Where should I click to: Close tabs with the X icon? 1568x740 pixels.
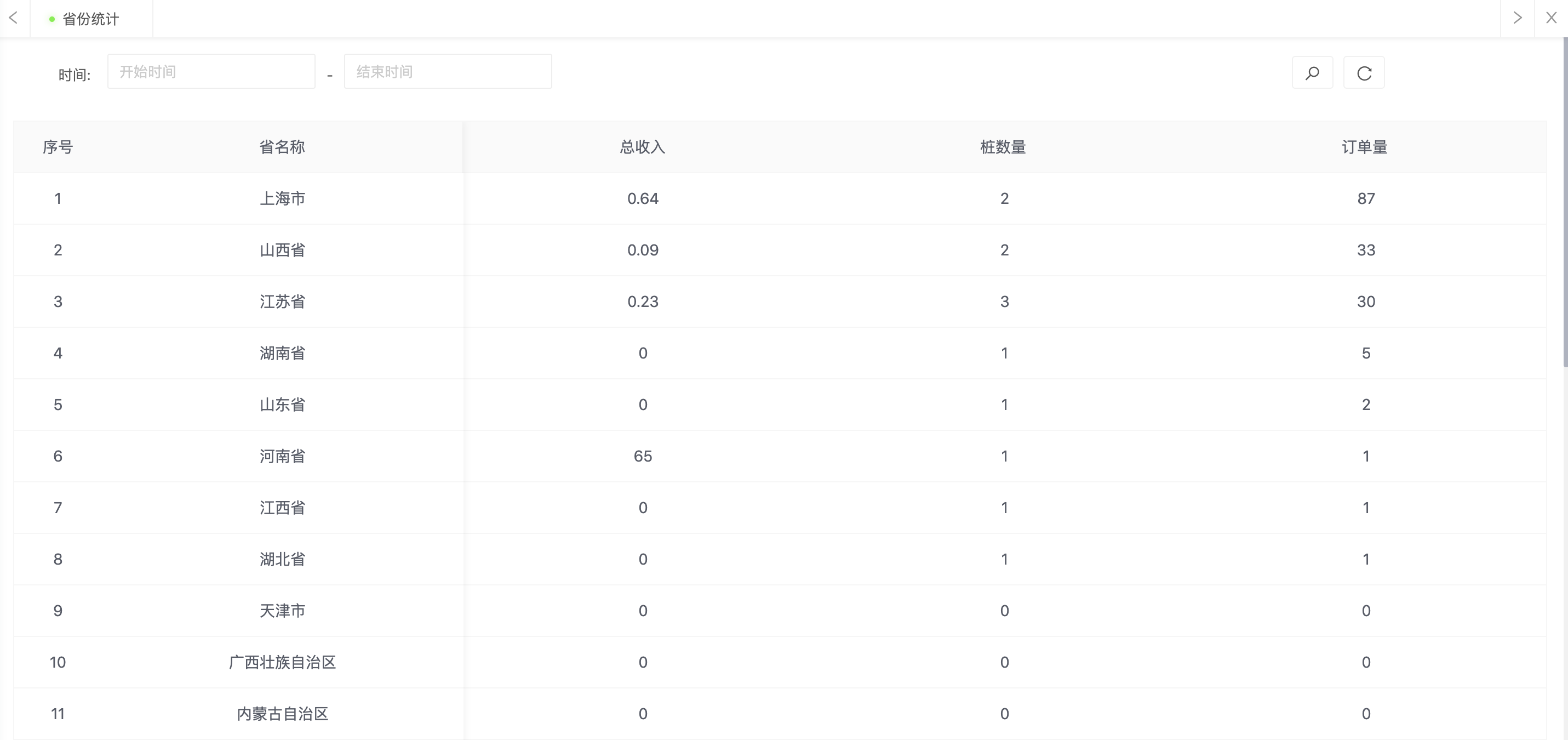1551,18
